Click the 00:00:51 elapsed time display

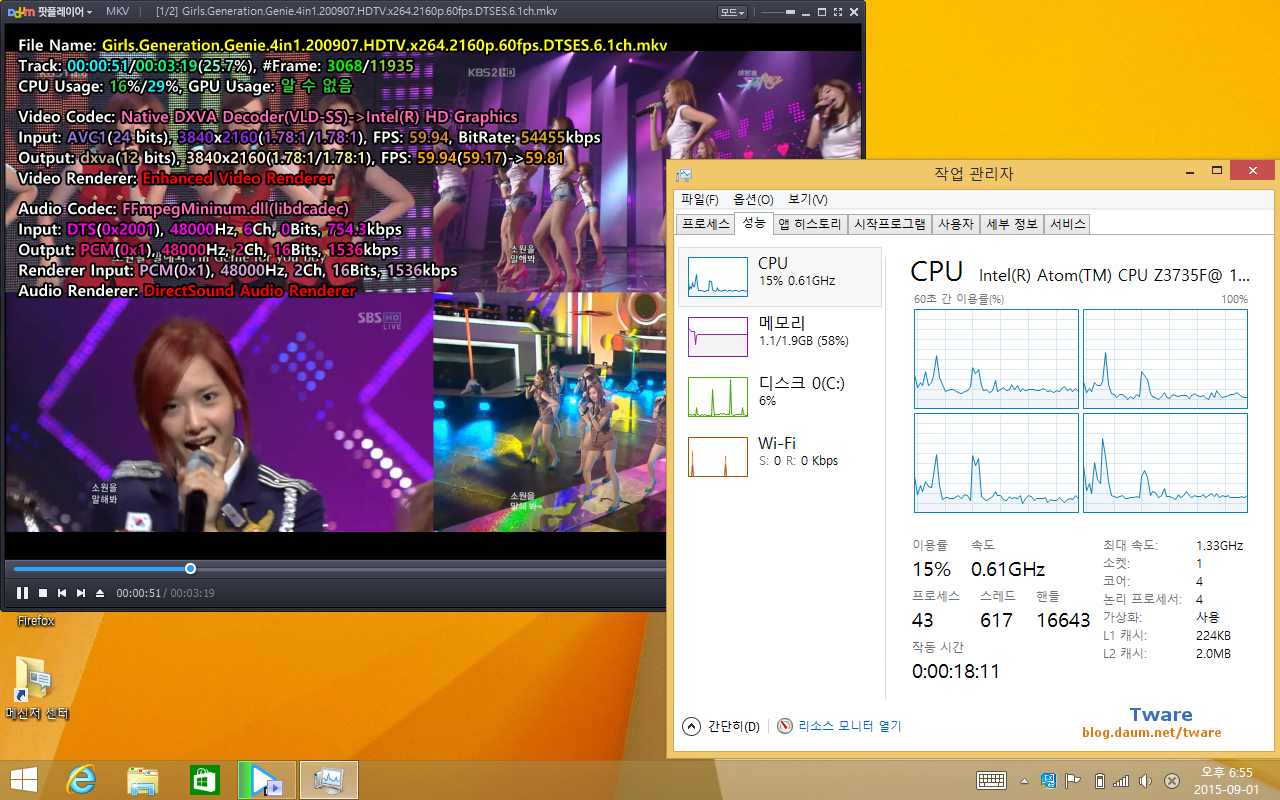pos(138,593)
